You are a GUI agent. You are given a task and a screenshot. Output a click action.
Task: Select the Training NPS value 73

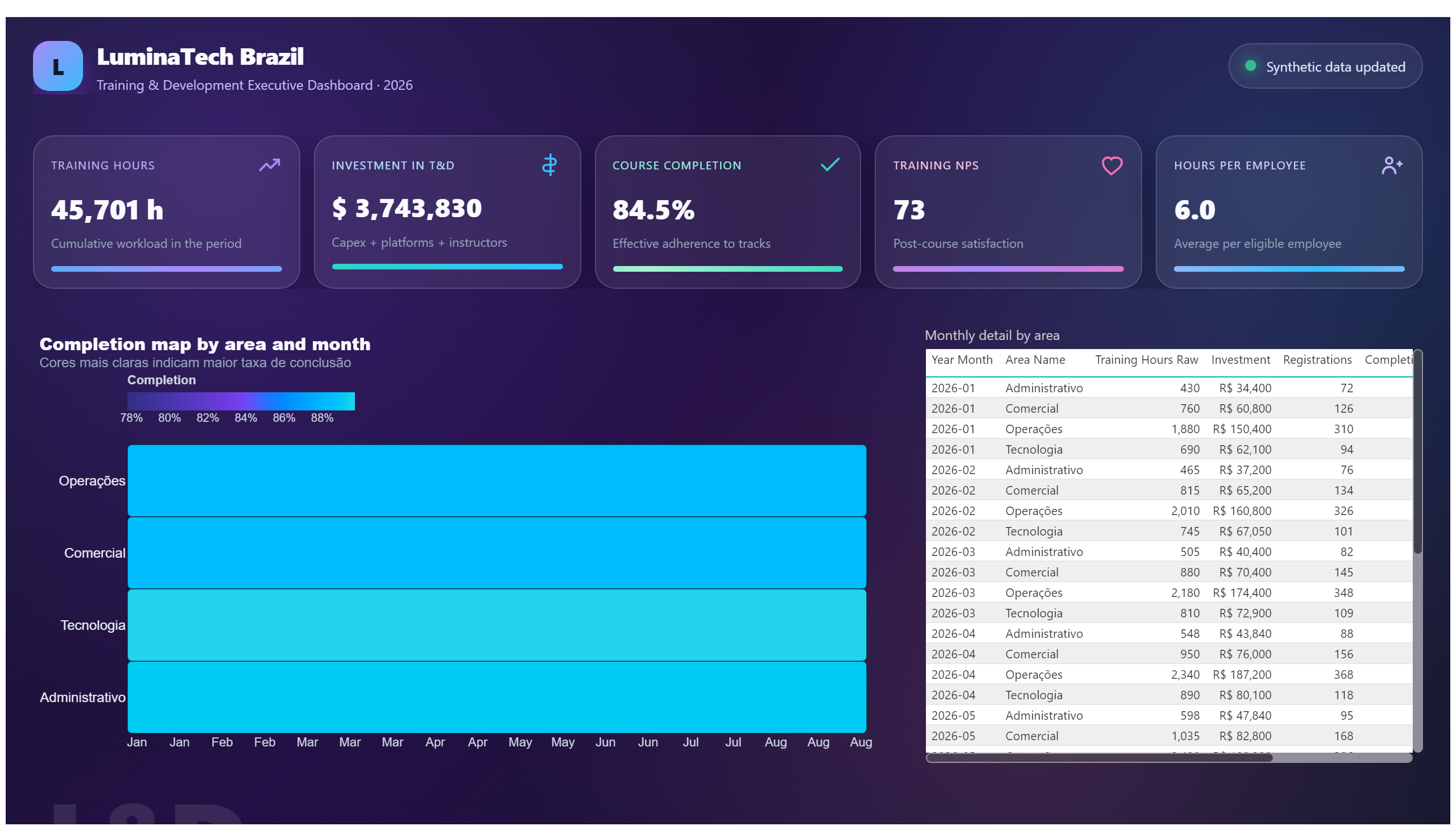[909, 210]
